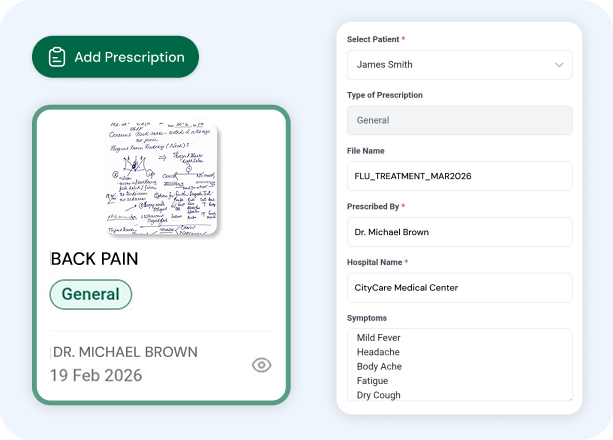Viewport: 613px width, 440px height.
Task: Click the DR. MICHAEL BROWN name on card
Action: 125,352
